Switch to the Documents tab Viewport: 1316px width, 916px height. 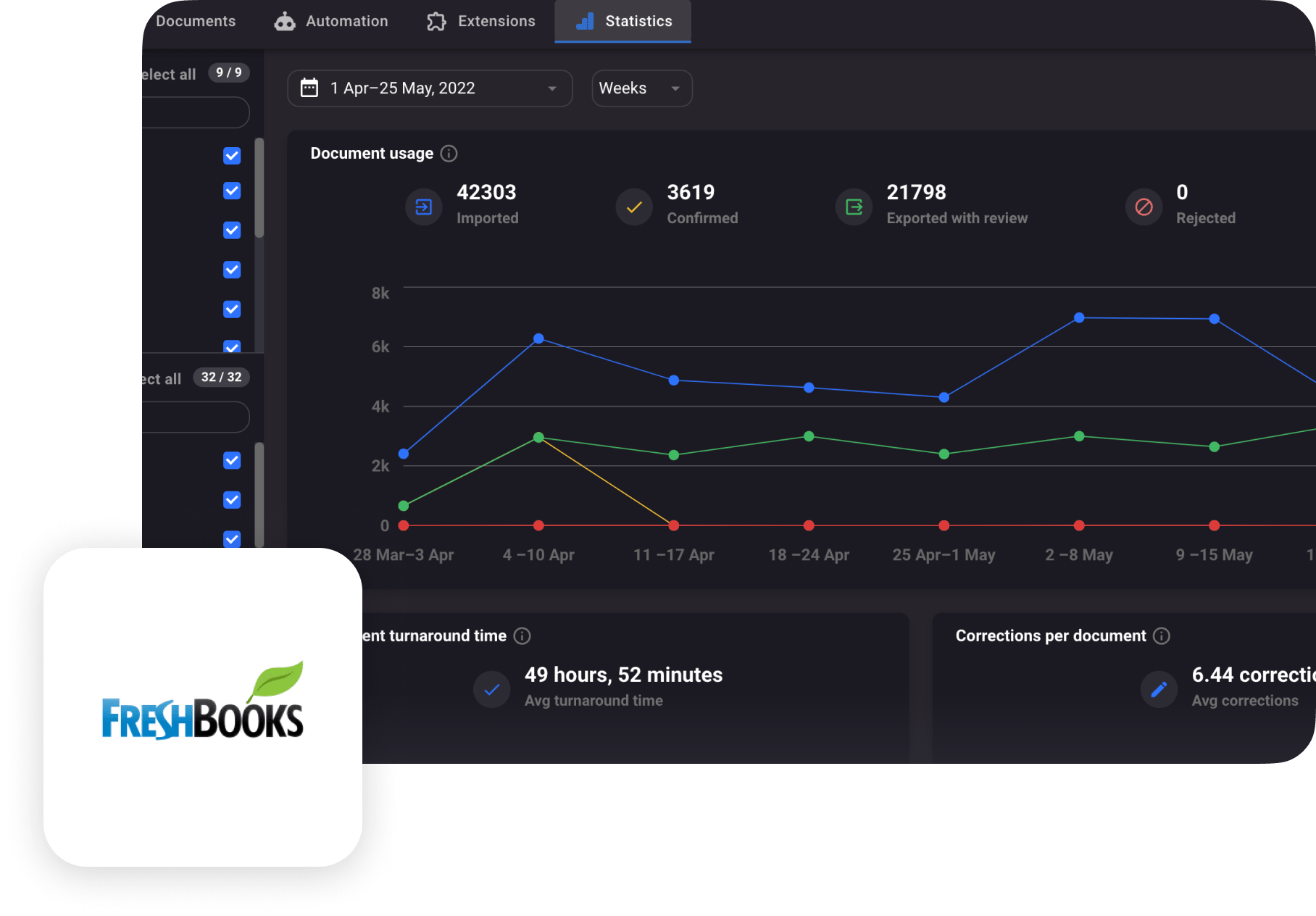click(x=196, y=22)
